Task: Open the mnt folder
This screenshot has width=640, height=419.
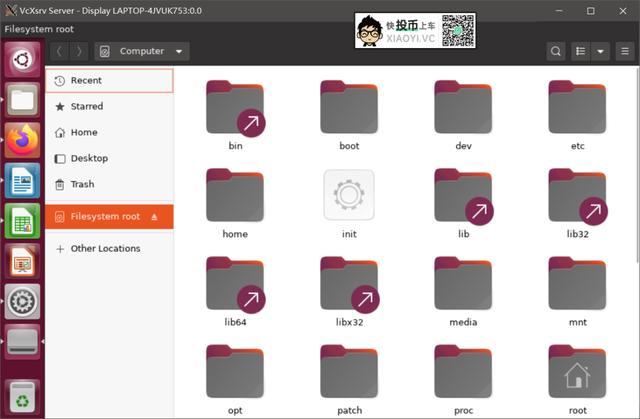Action: pos(577,284)
